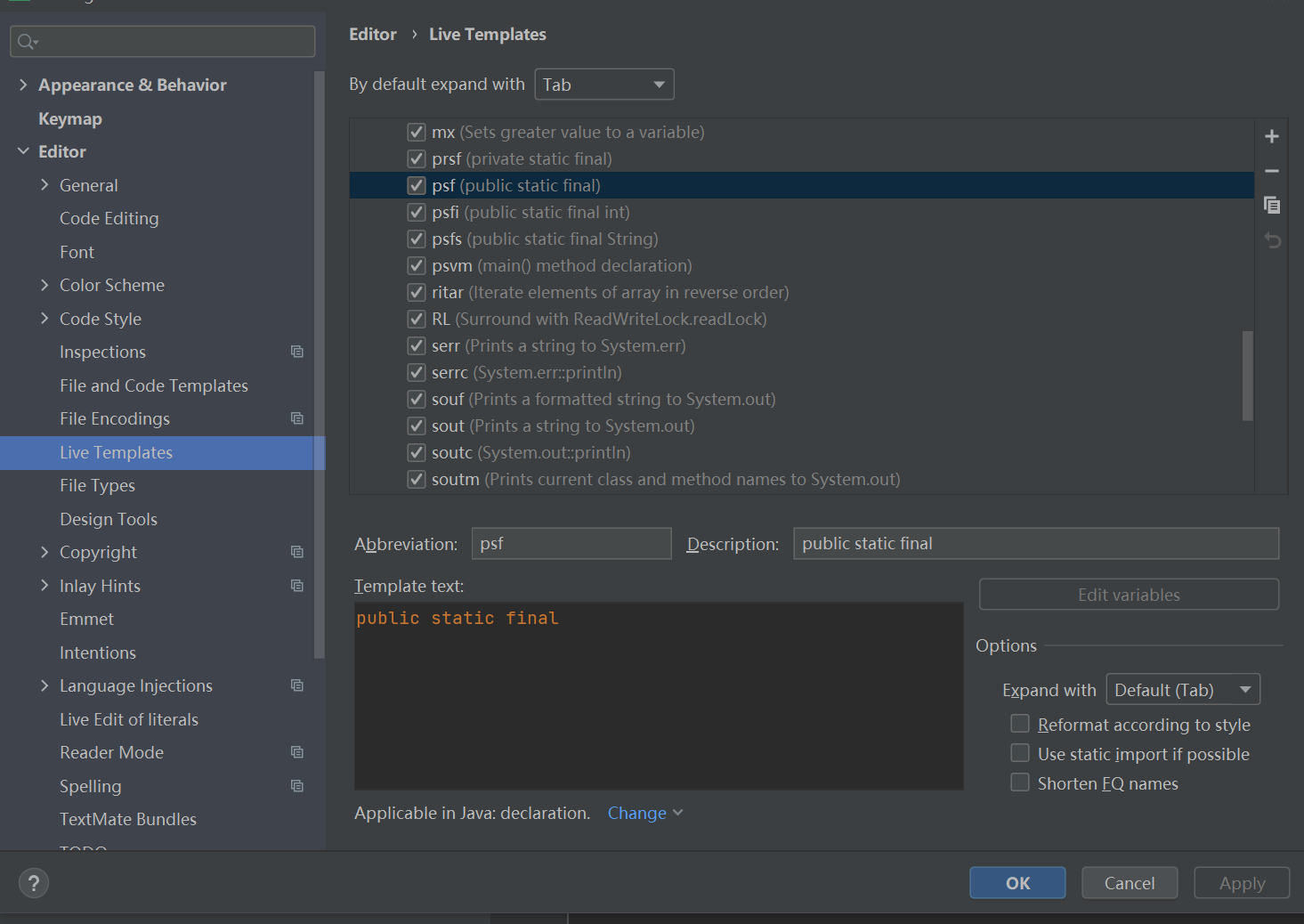This screenshot has width=1304, height=924.
Task: Open the help question mark icon
Action: [34, 883]
